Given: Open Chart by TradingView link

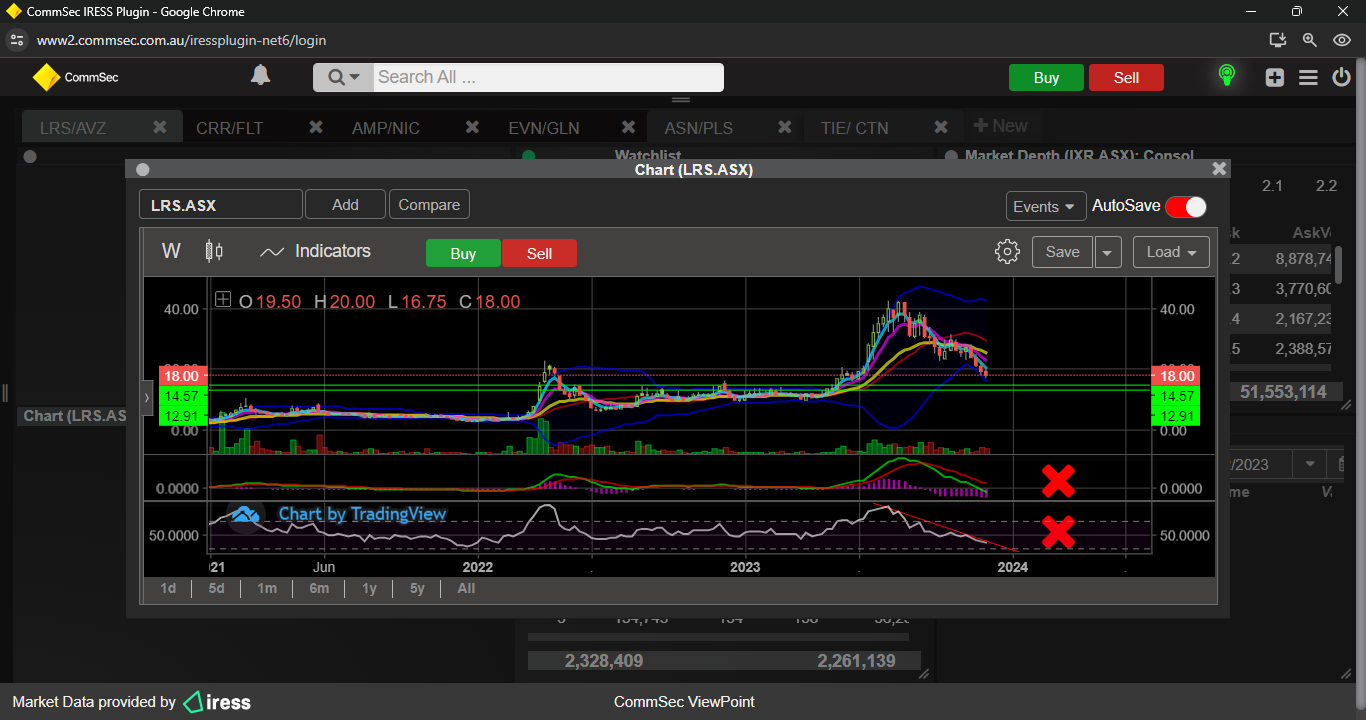Looking at the screenshot, I should click(x=362, y=514).
